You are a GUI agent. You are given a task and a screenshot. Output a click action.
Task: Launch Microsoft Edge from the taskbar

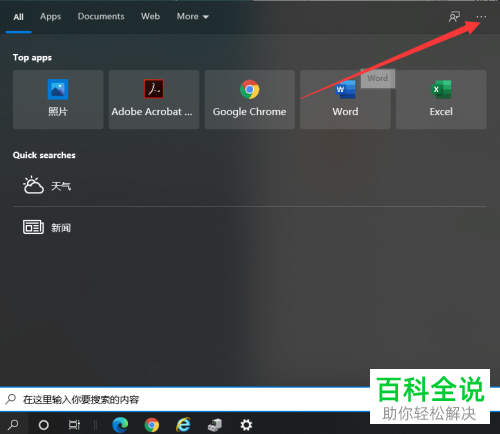pyautogui.click(x=120, y=425)
